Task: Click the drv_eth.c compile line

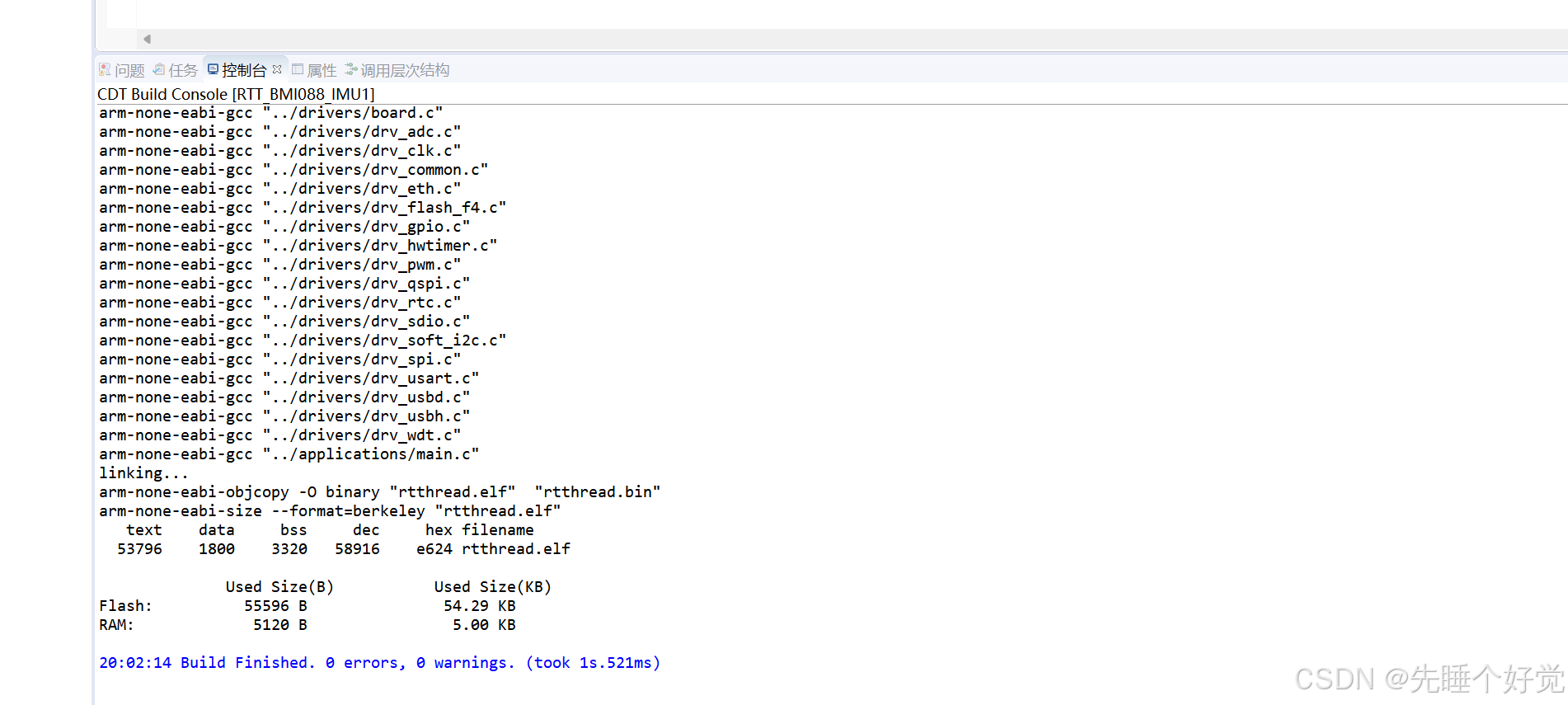Action: click(279, 189)
